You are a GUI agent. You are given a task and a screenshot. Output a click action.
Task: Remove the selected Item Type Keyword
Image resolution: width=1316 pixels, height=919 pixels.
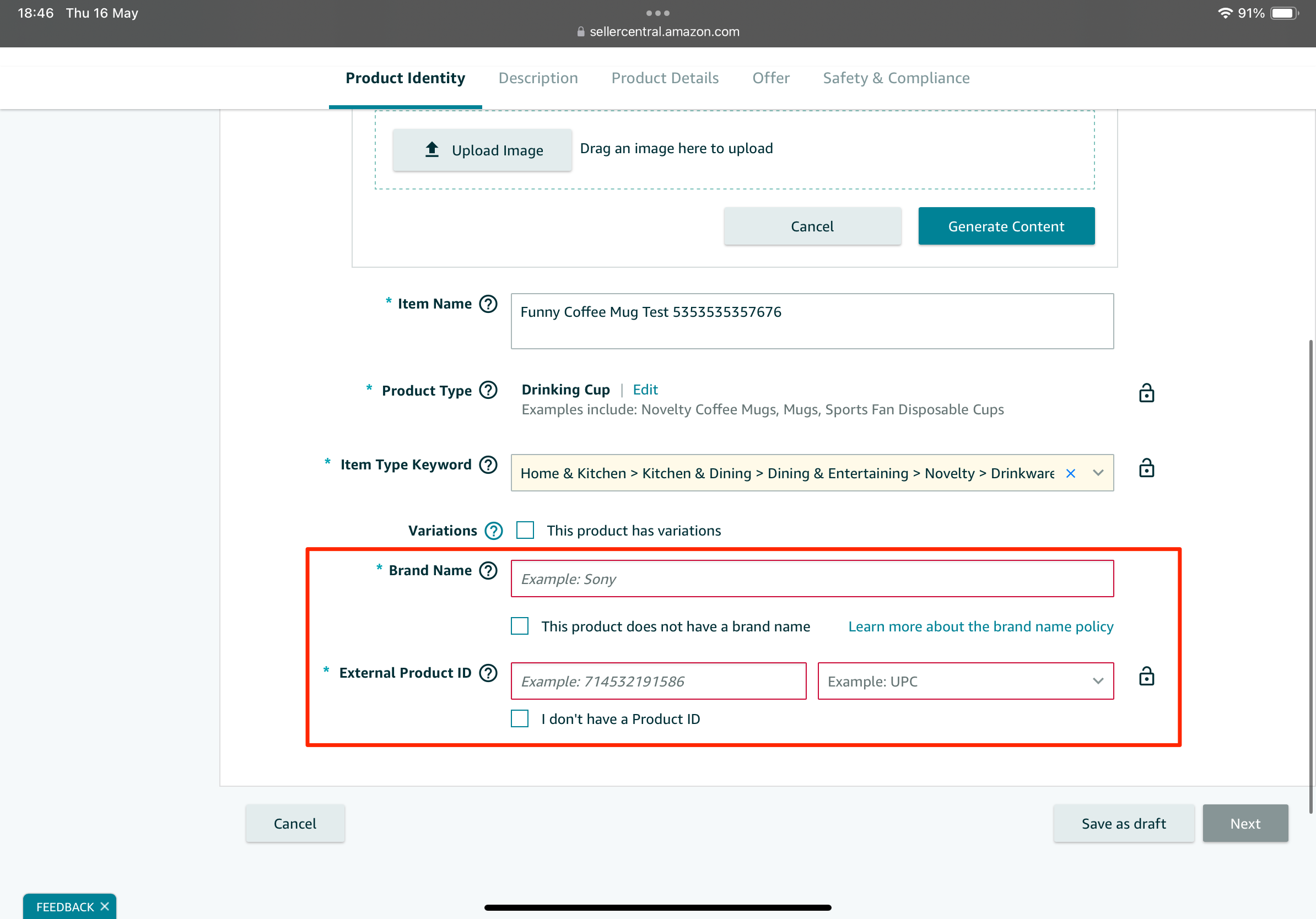pos(1071,473)
